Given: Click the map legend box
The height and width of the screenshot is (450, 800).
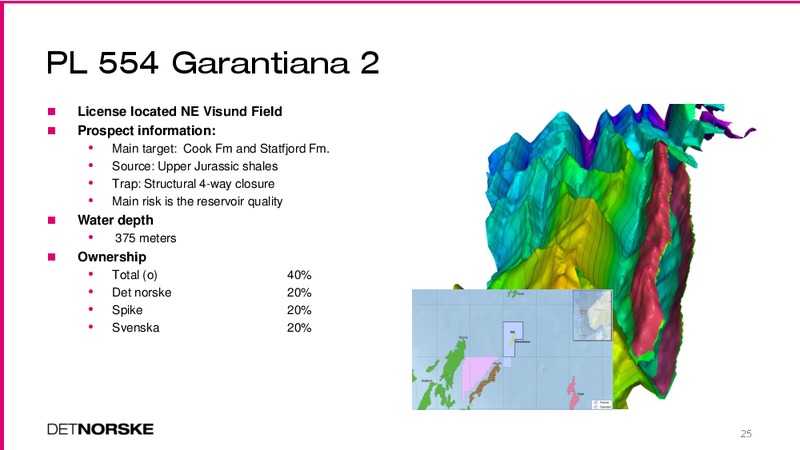Looking at the screenshot, I should coord(602,405).
